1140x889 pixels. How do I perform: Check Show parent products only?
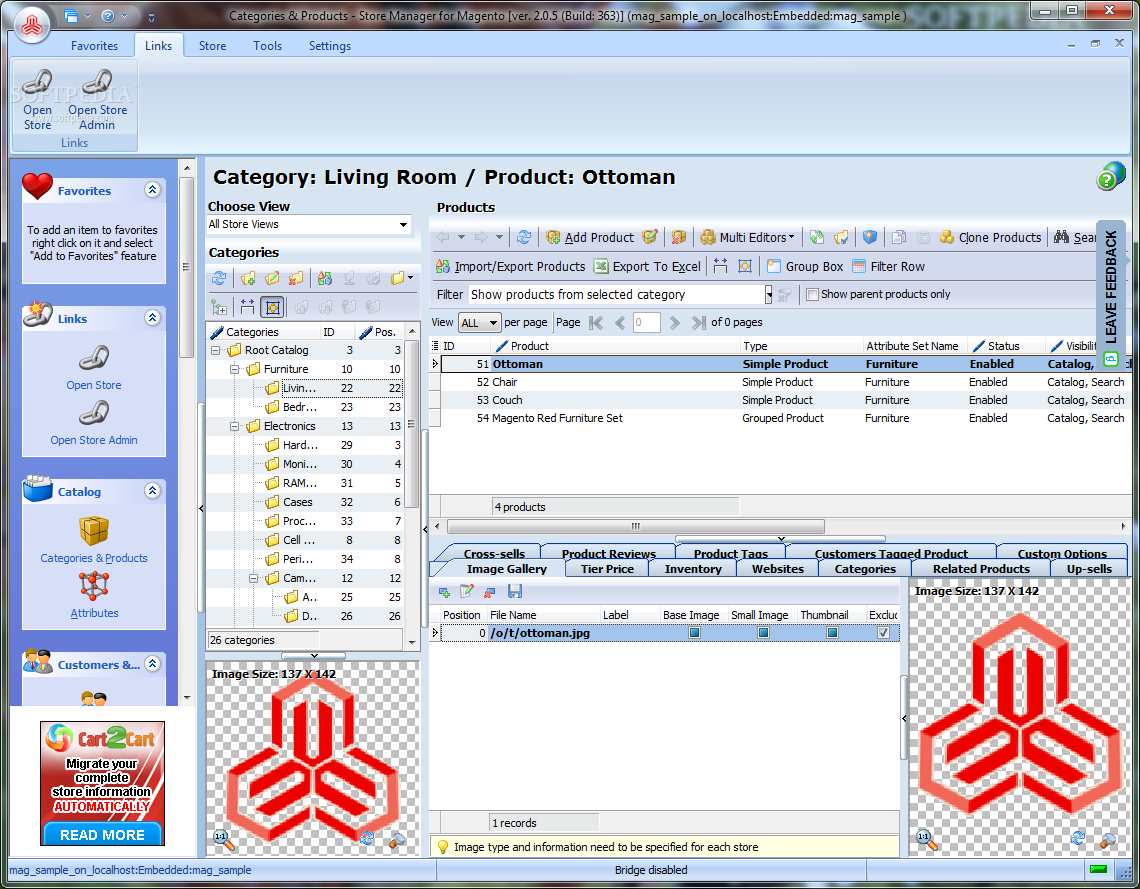click(x=813, y=294)
